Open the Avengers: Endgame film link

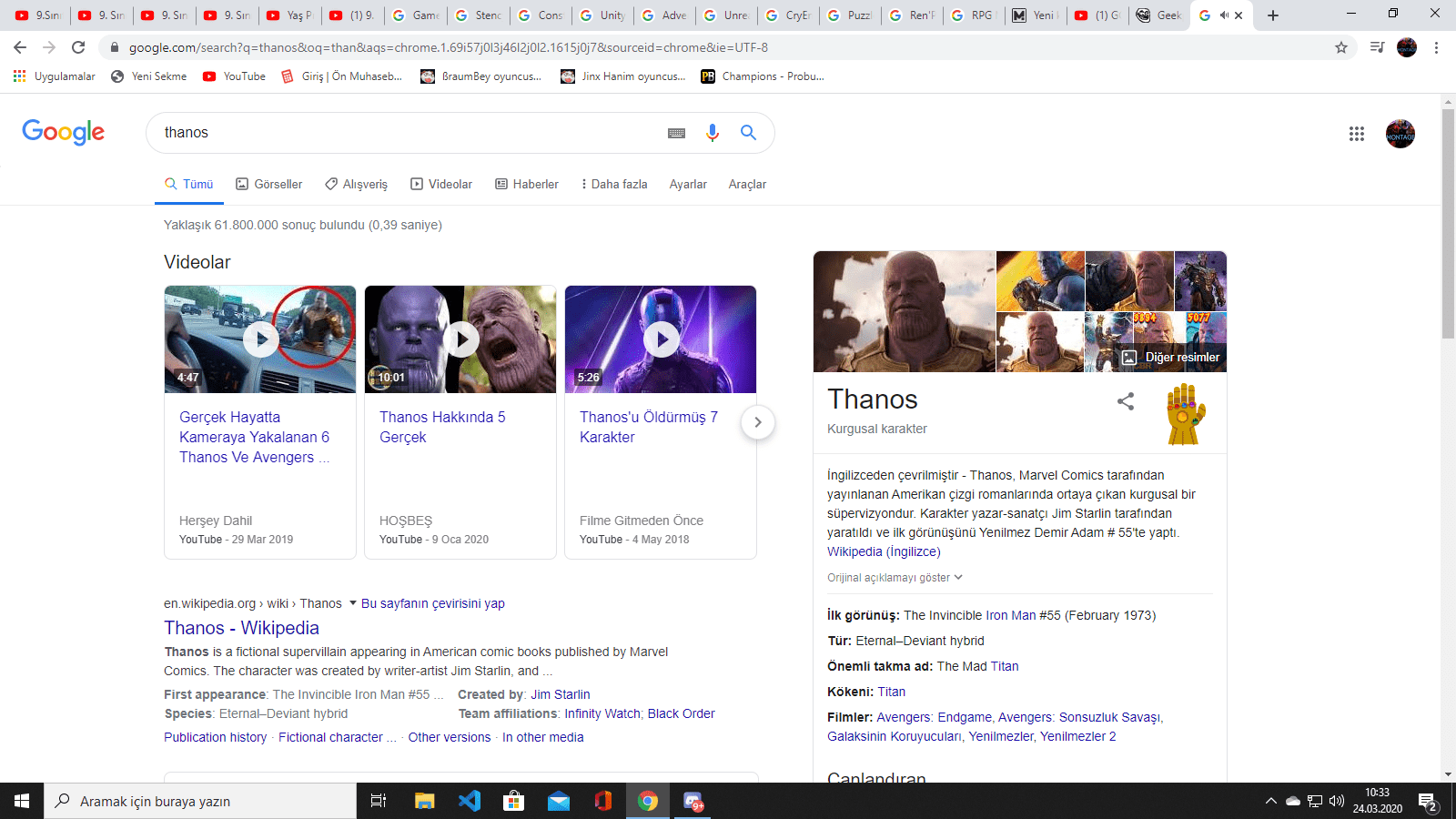[935, 717]
